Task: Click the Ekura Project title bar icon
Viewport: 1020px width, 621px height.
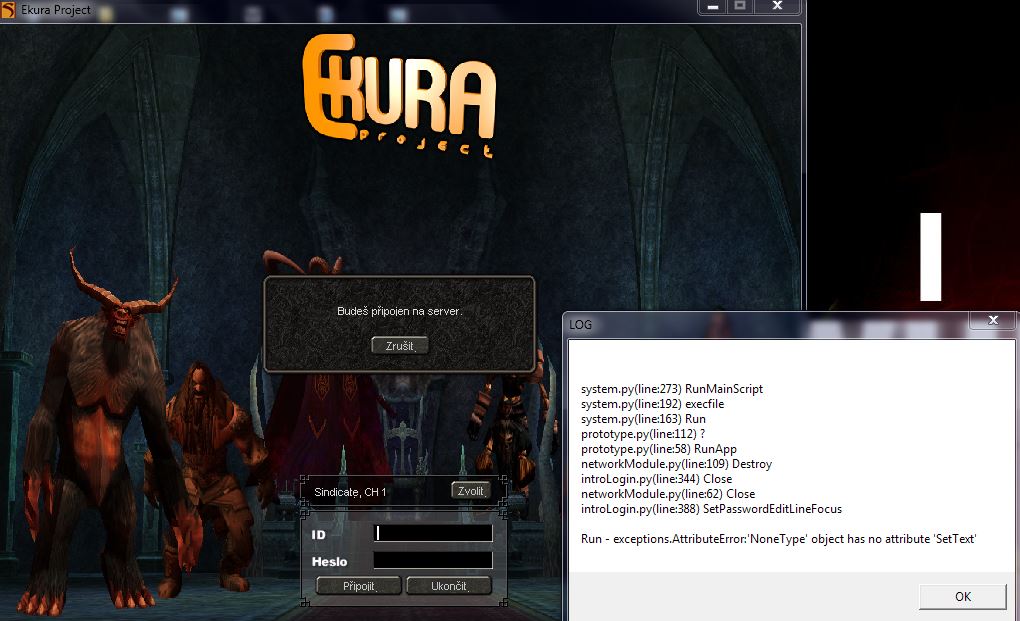Action: (9, 10)
